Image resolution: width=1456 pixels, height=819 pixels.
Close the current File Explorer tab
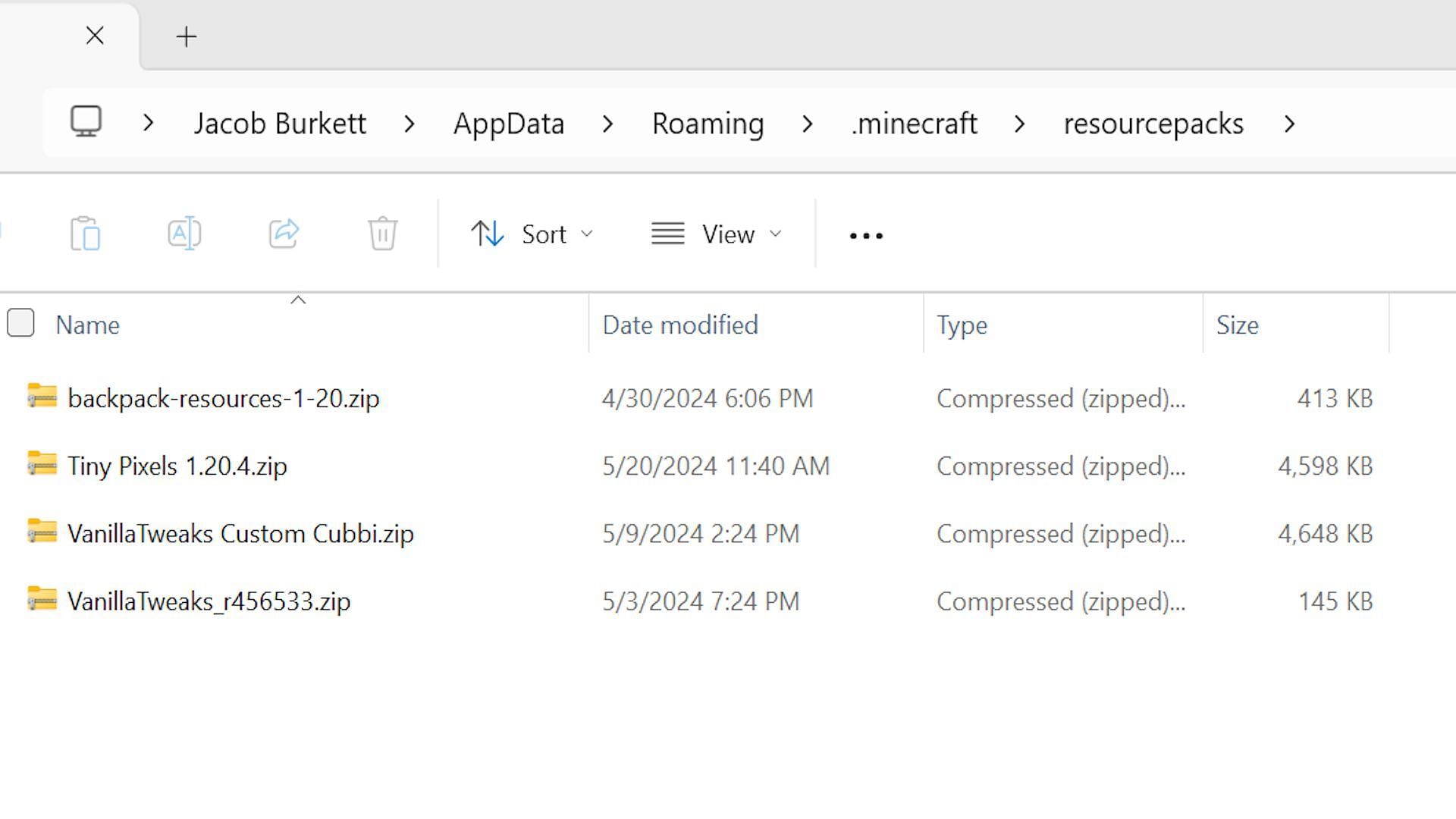click(x=95, y=36)
